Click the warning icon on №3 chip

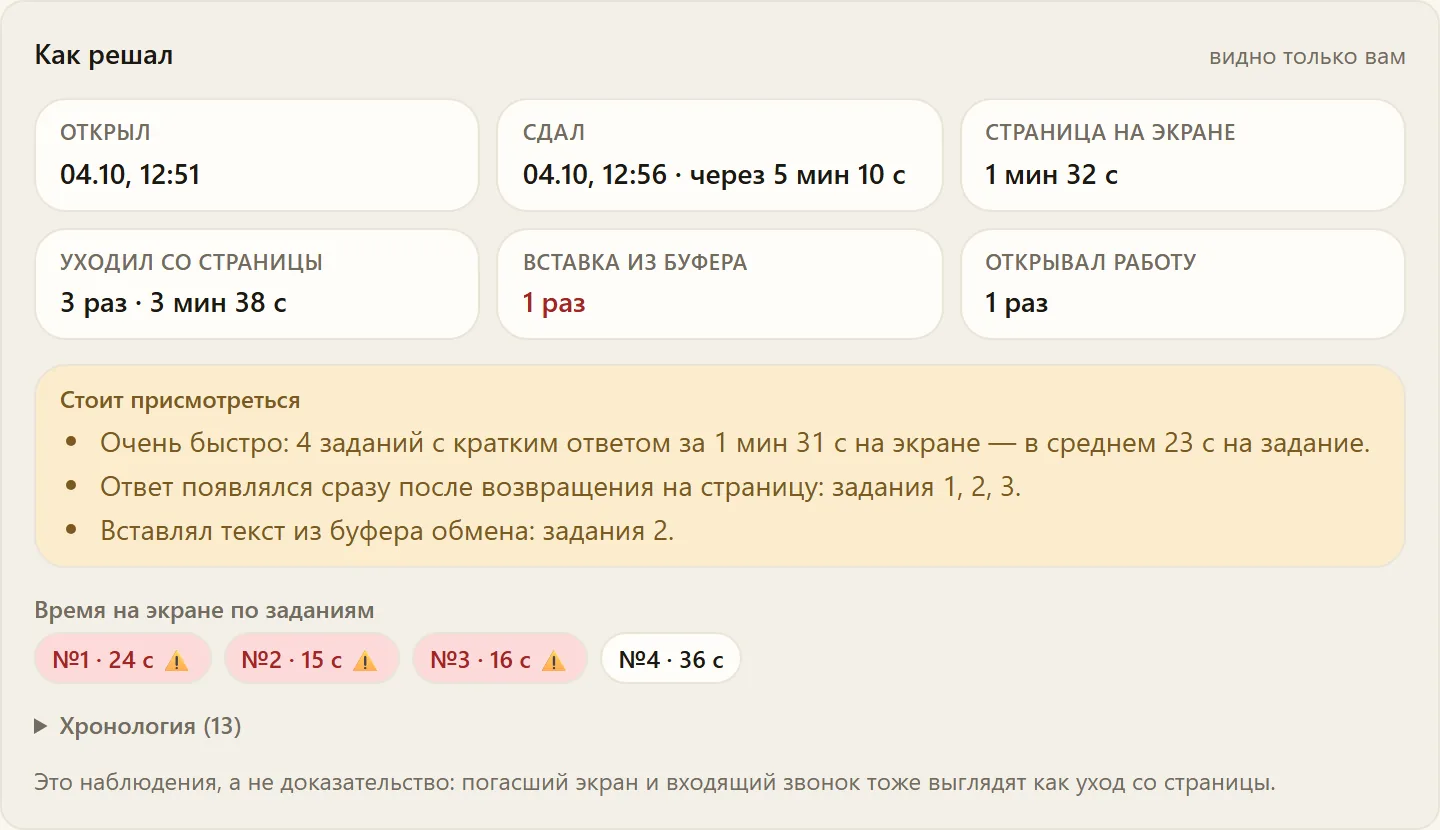[554, 660]
